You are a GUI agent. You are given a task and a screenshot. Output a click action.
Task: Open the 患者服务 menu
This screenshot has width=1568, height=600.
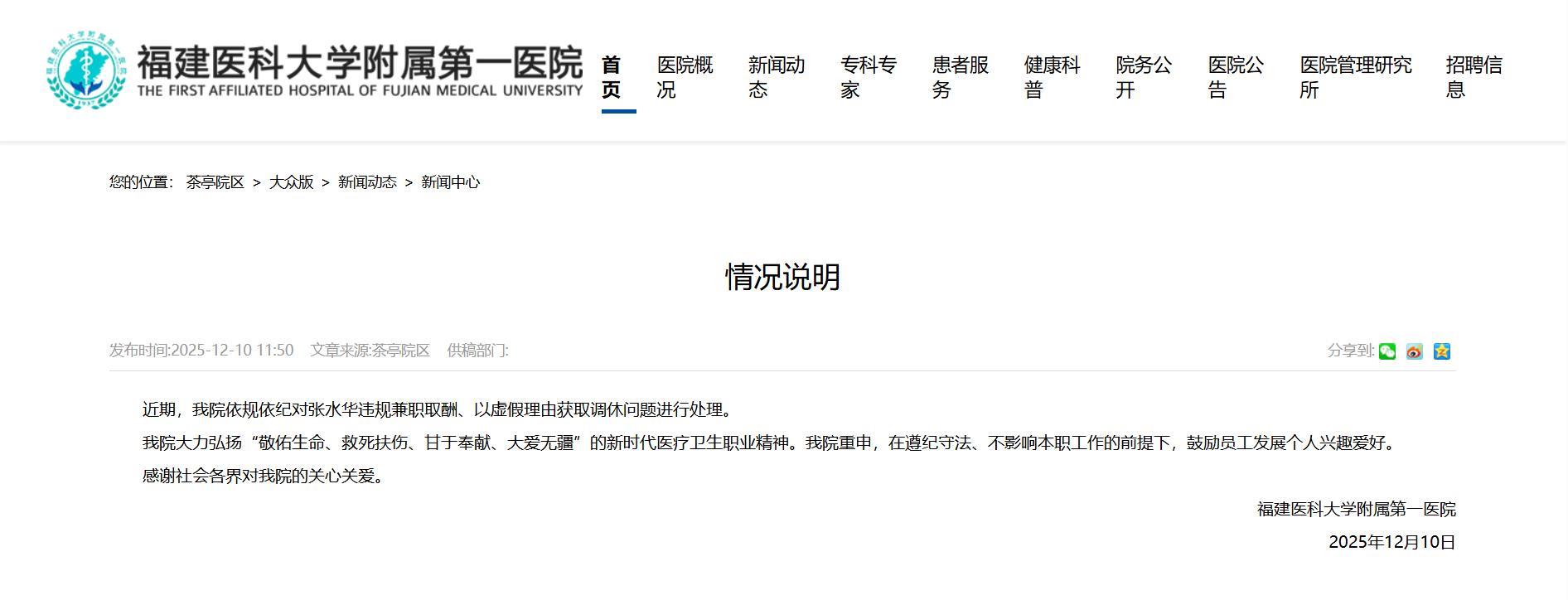point(960,77)
